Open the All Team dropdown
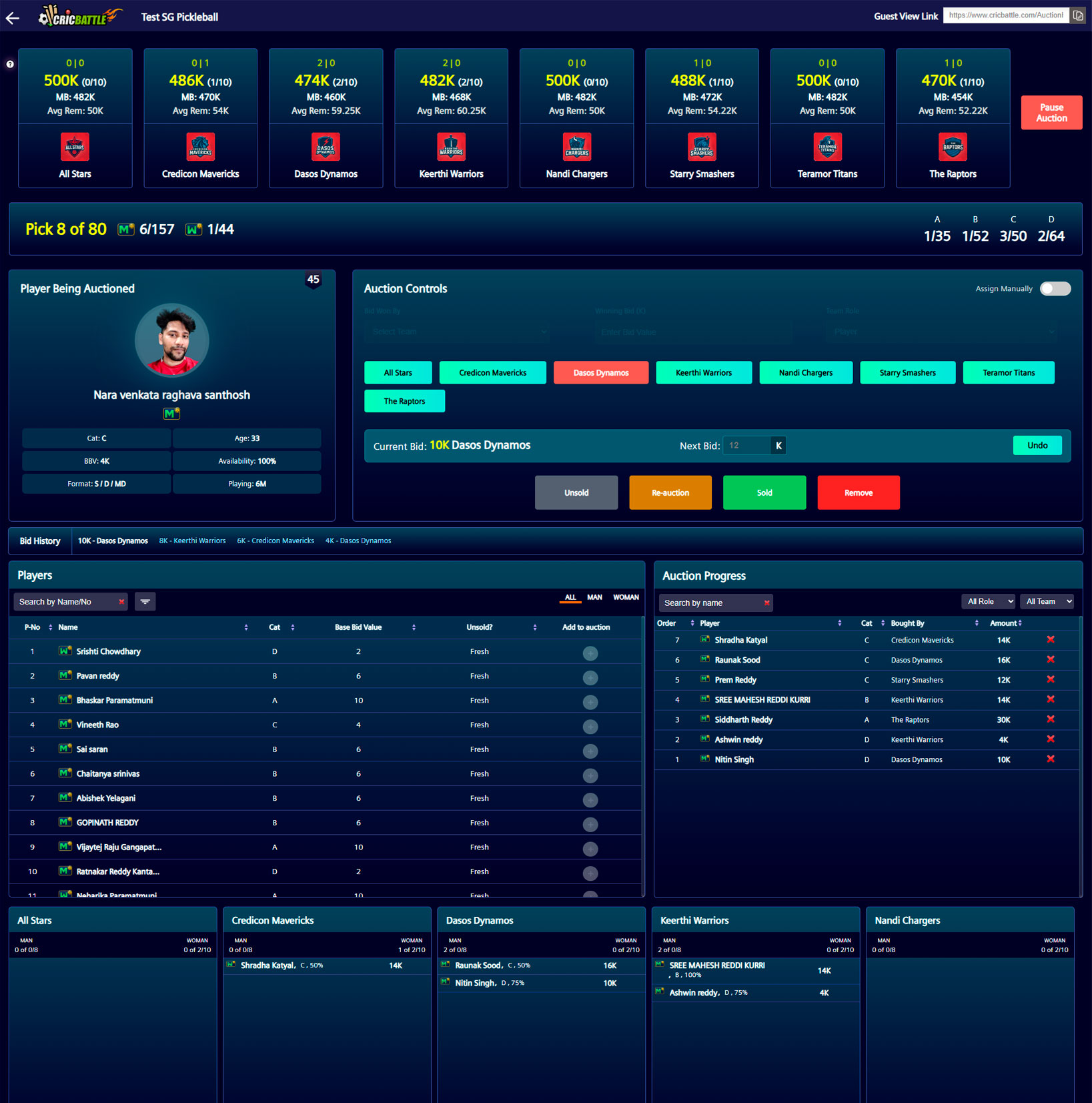1092x1103 pixels. pyautogui.click(x=1047, y=602)
